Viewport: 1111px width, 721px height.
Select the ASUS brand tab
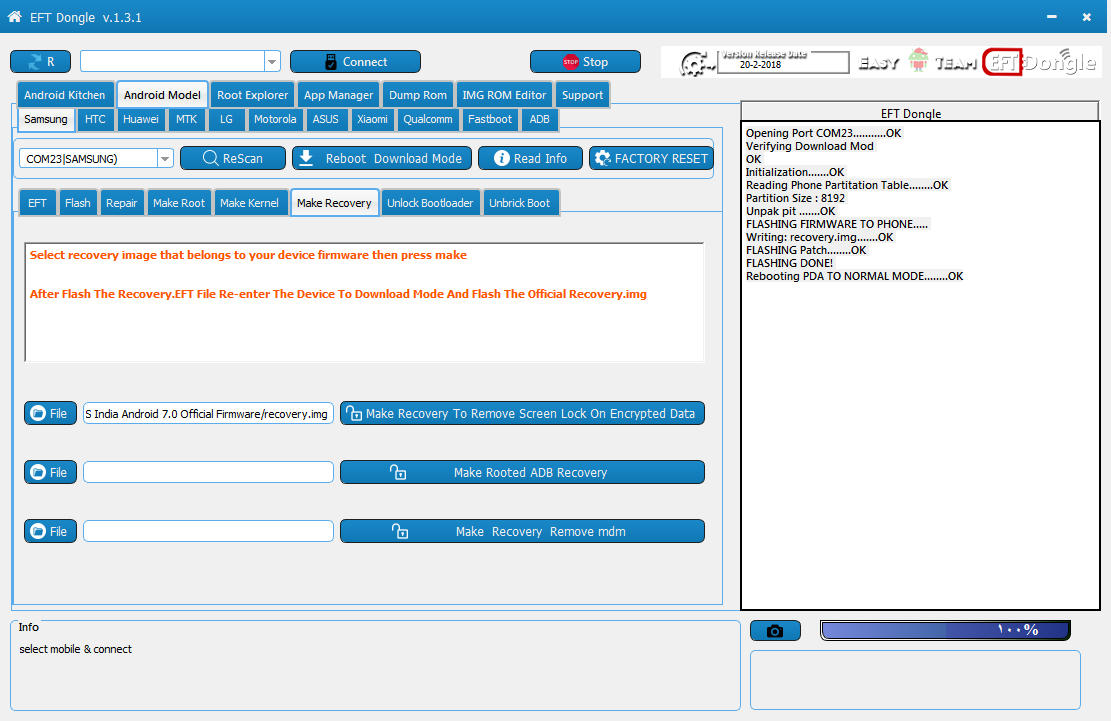[x=326, y=119]
